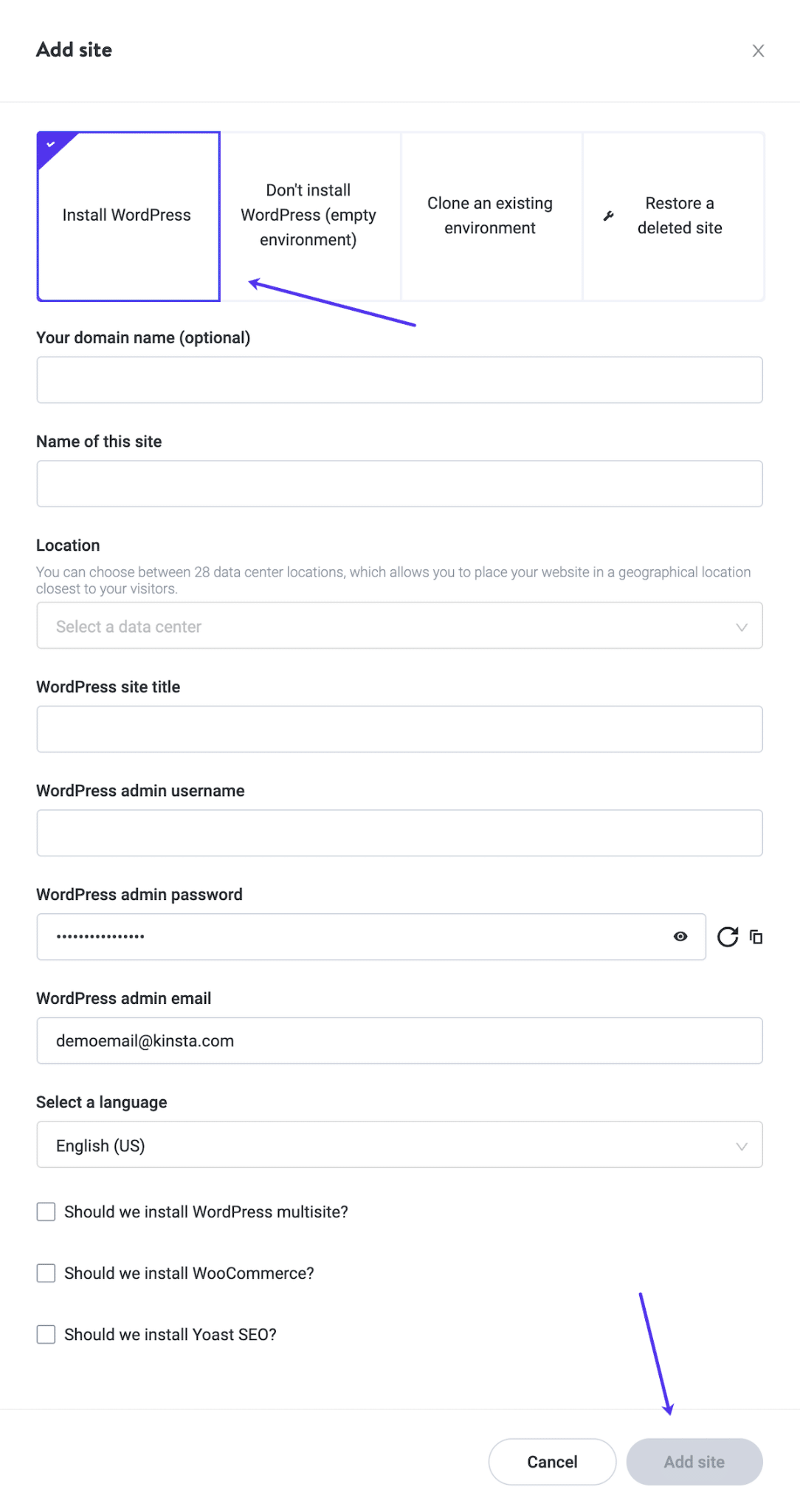Expand the language selection dropdown
This screenshot has height=1512, width=800.
coord(399,1145)
